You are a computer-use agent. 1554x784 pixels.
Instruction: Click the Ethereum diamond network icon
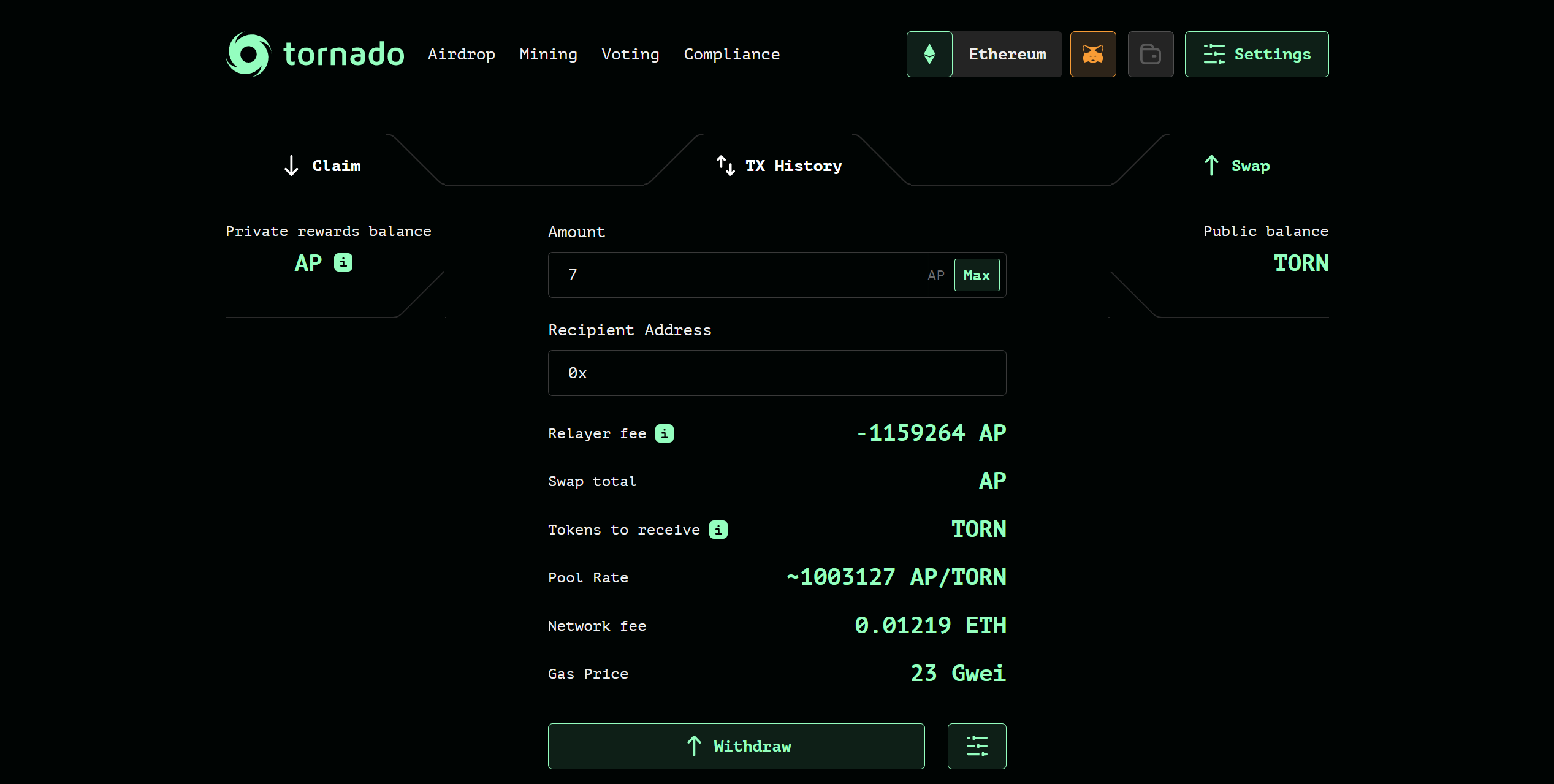(929, 54)
